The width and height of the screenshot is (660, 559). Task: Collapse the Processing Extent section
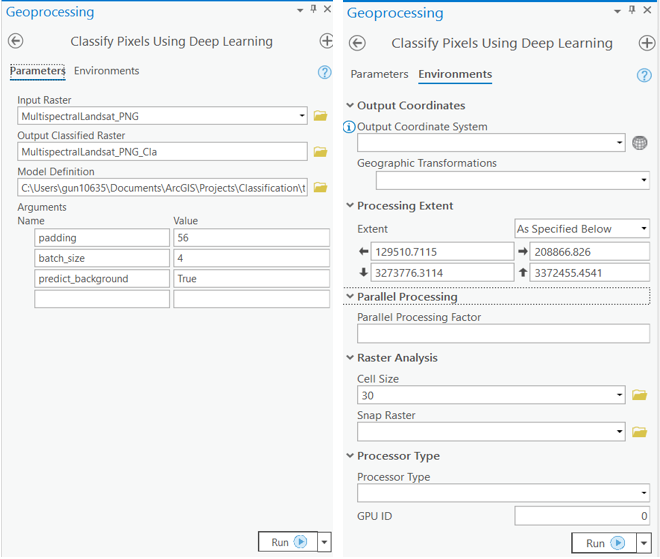(x=349, y=206)
